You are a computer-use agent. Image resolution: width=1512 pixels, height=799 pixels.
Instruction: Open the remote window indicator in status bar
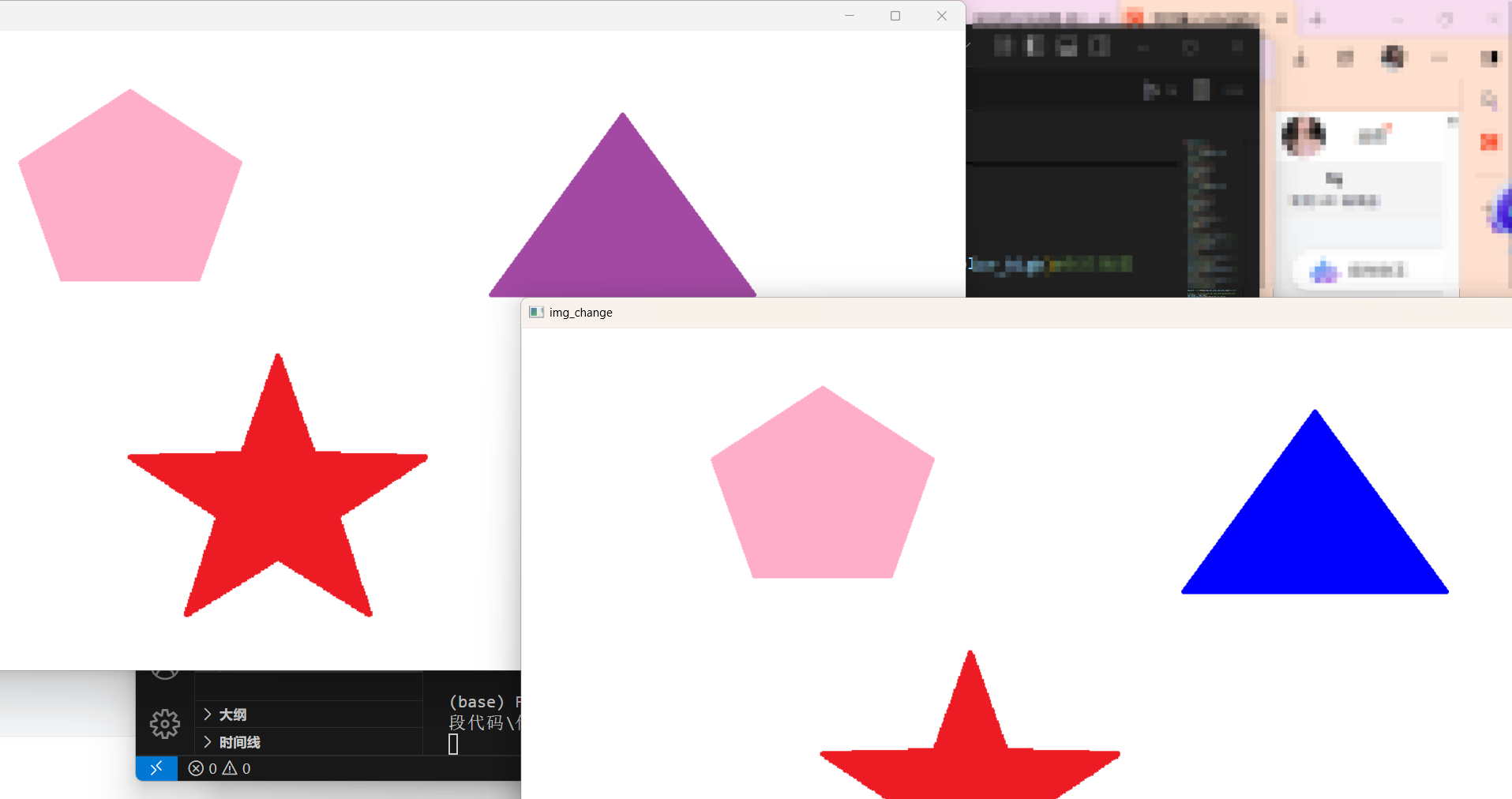click(x=156, y=767)
